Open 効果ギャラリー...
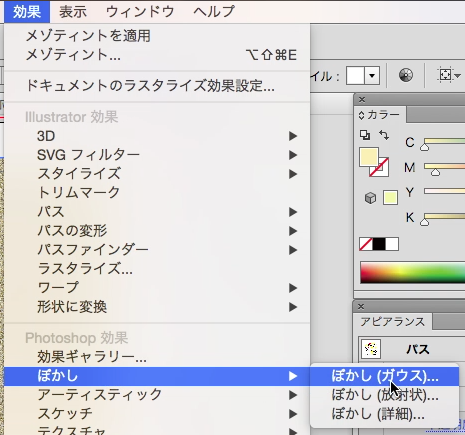The image size is (465, 435). [157, 357]
